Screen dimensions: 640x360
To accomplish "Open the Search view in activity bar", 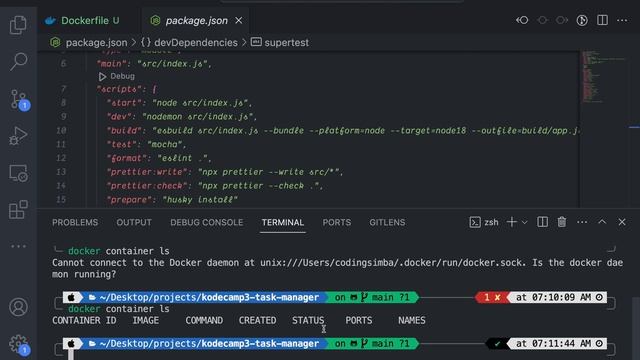I will pyautogui.click(x=18, y=62).
